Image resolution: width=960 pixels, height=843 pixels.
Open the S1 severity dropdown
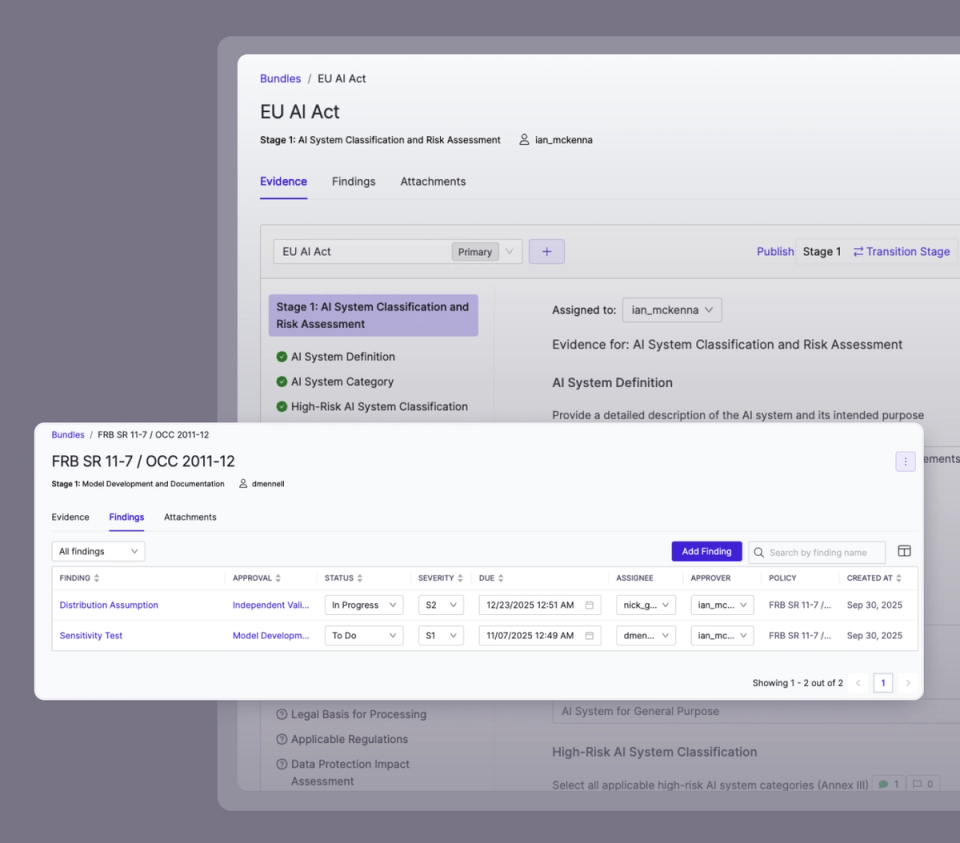[x=441, y=635]
